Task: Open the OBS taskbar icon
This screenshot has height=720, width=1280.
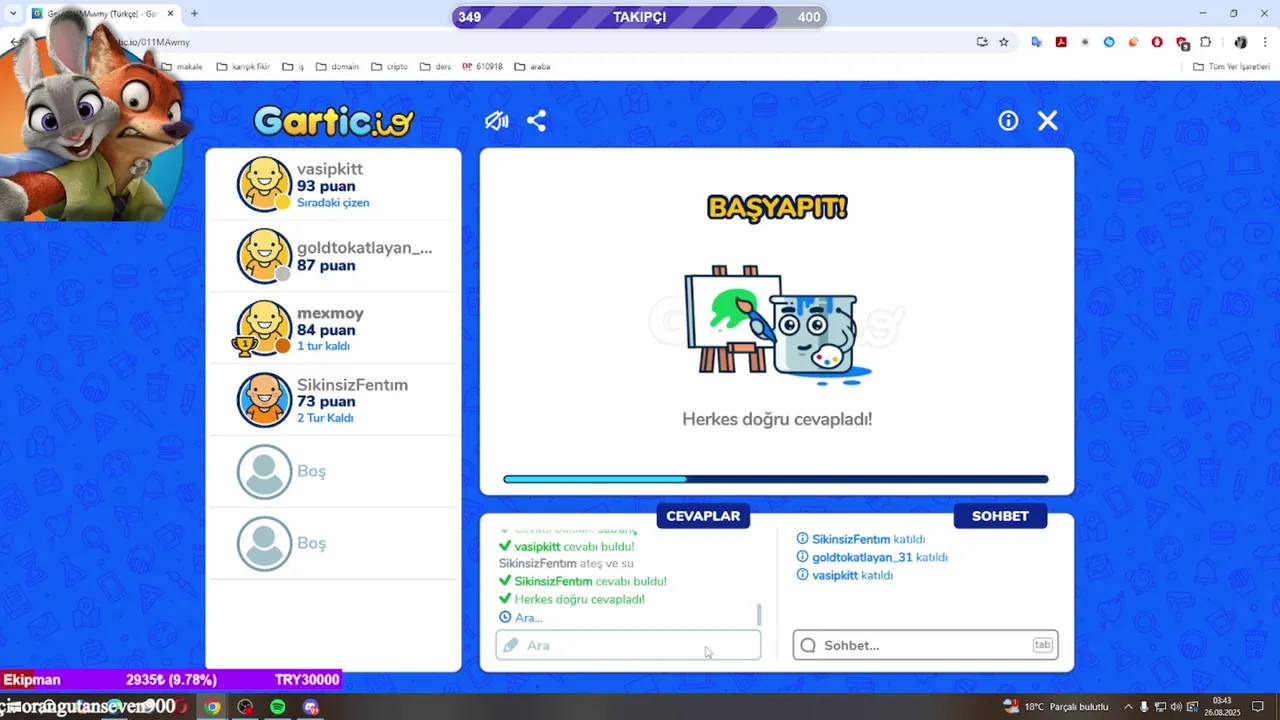Action: [245, 707]
